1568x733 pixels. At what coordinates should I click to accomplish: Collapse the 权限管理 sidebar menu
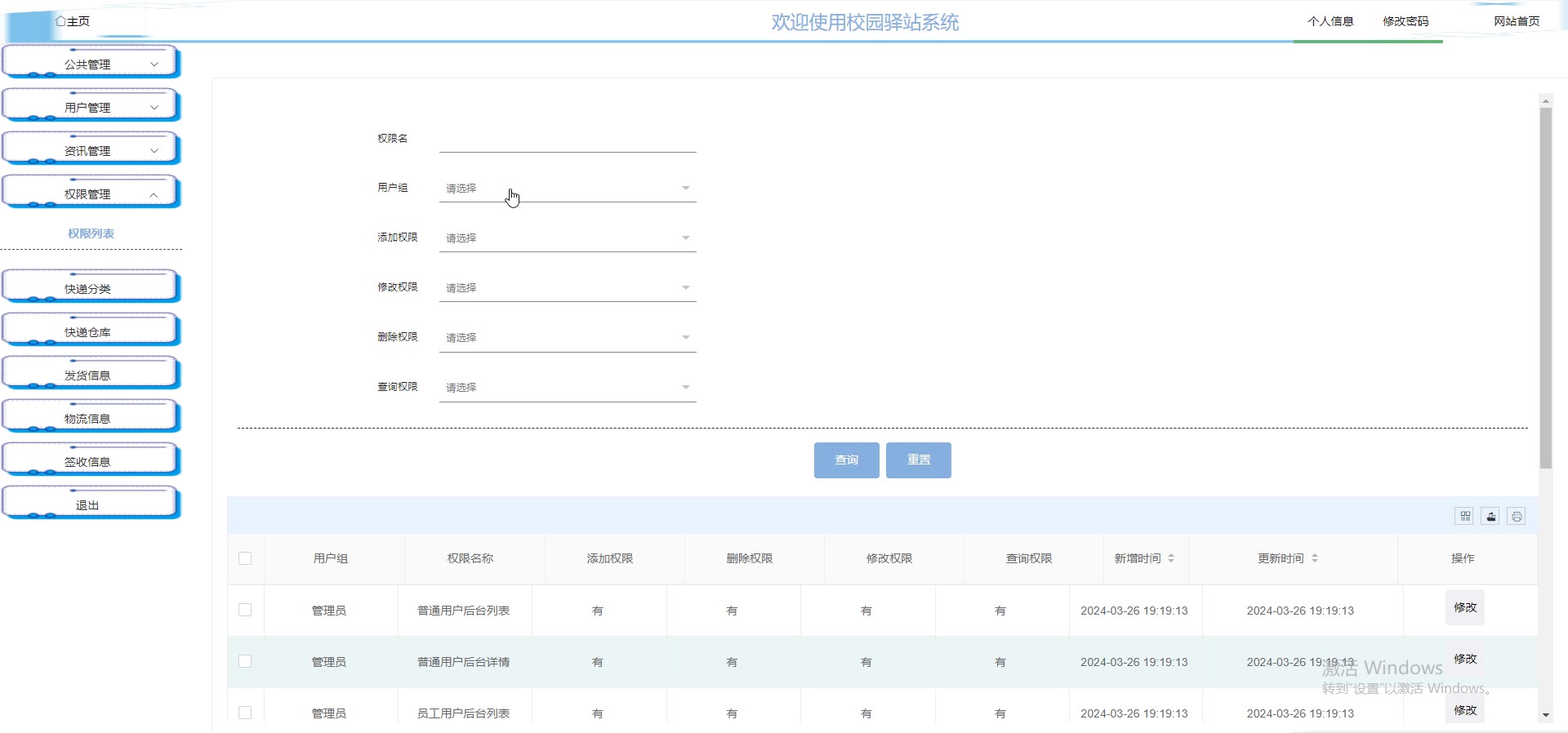tap(90, 193)
